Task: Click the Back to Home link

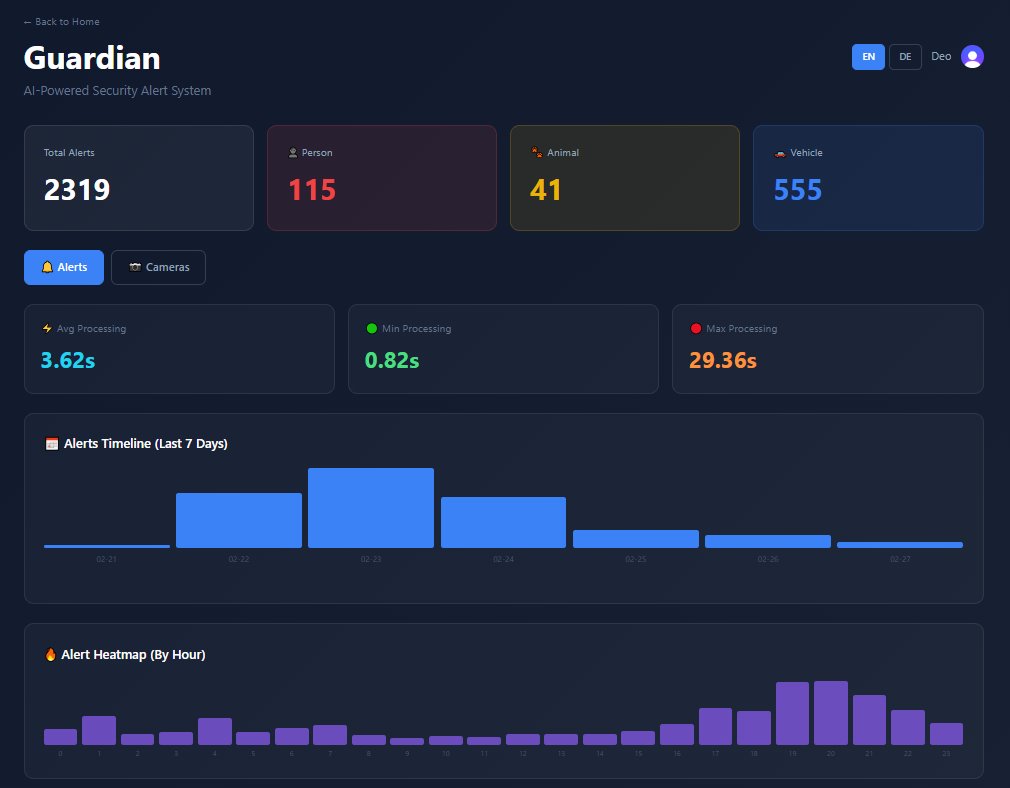Action: point(63,21)
